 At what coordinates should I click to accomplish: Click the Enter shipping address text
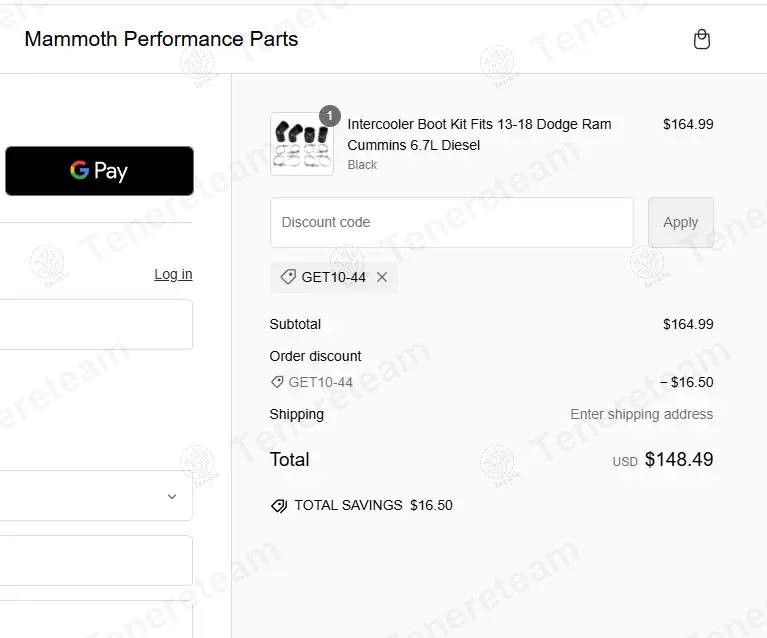click(641, 414)
